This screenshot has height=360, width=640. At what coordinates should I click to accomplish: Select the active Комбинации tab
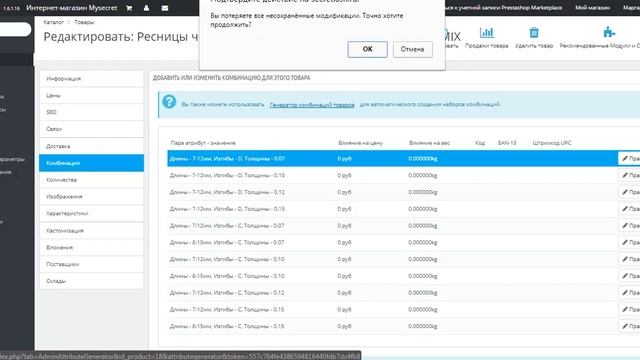tap(91, 163)
